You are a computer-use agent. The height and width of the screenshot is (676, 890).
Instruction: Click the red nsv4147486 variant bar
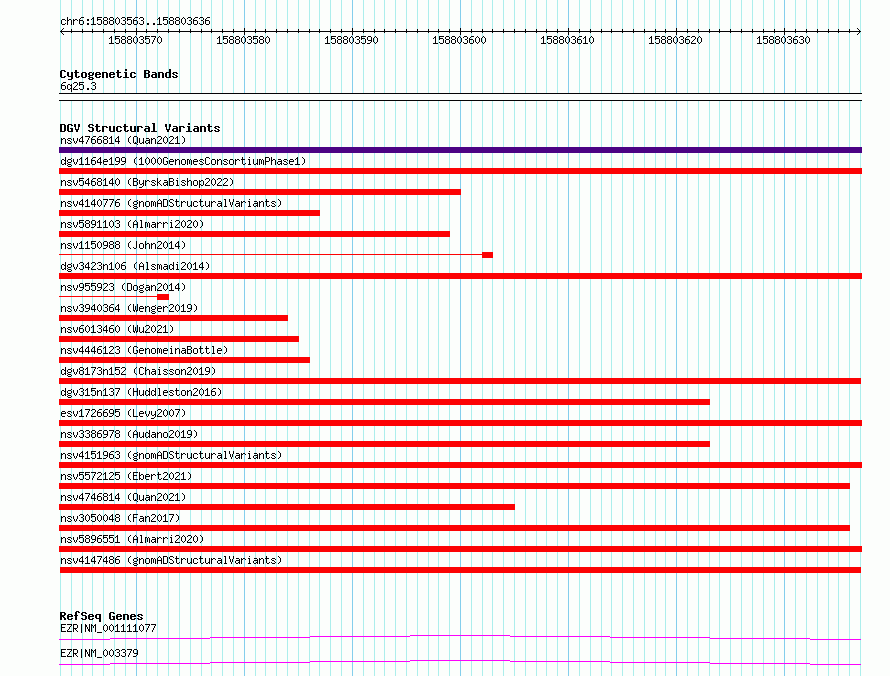(460, 570)
